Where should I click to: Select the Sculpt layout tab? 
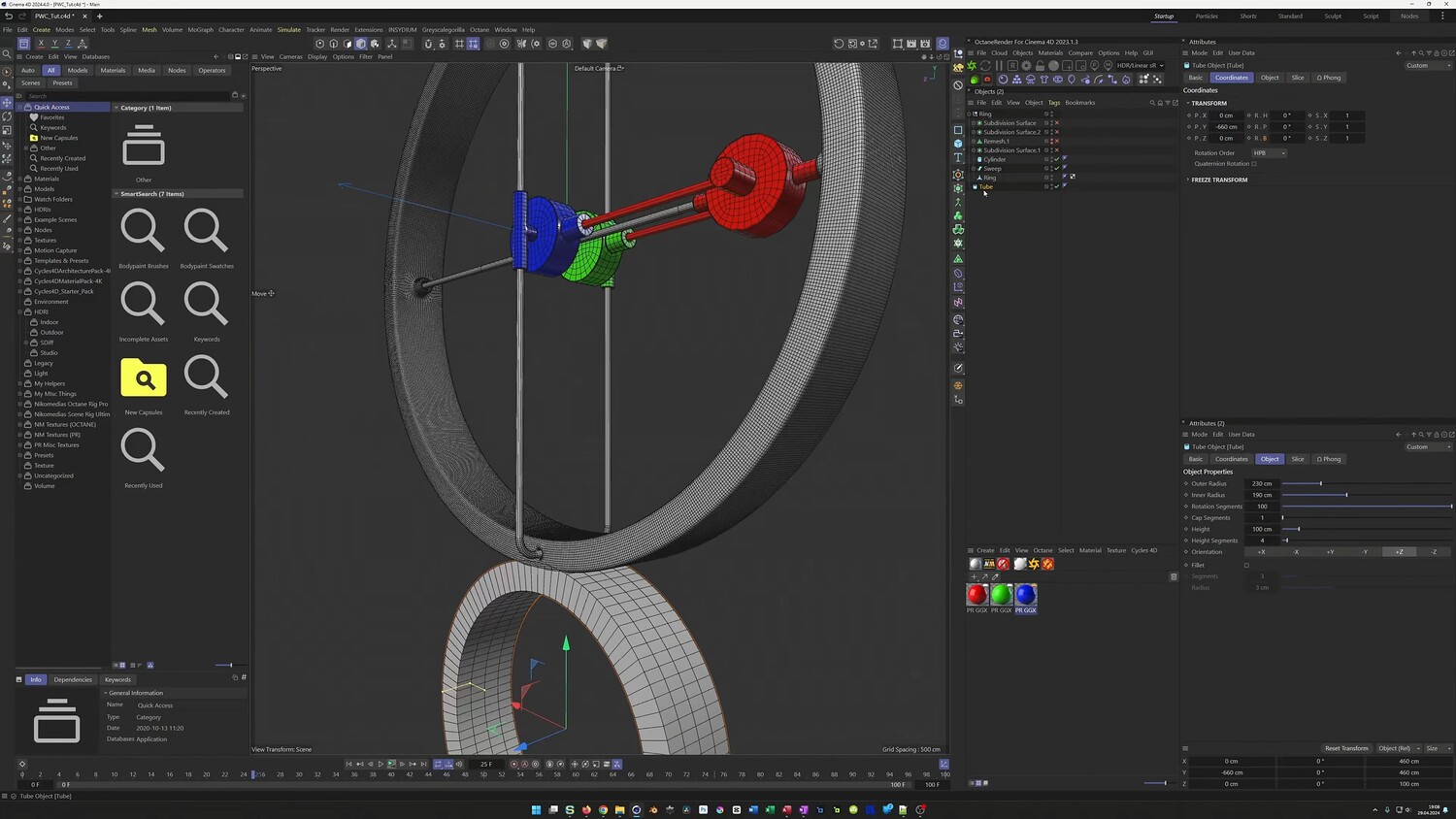(x=1333, y=16)
